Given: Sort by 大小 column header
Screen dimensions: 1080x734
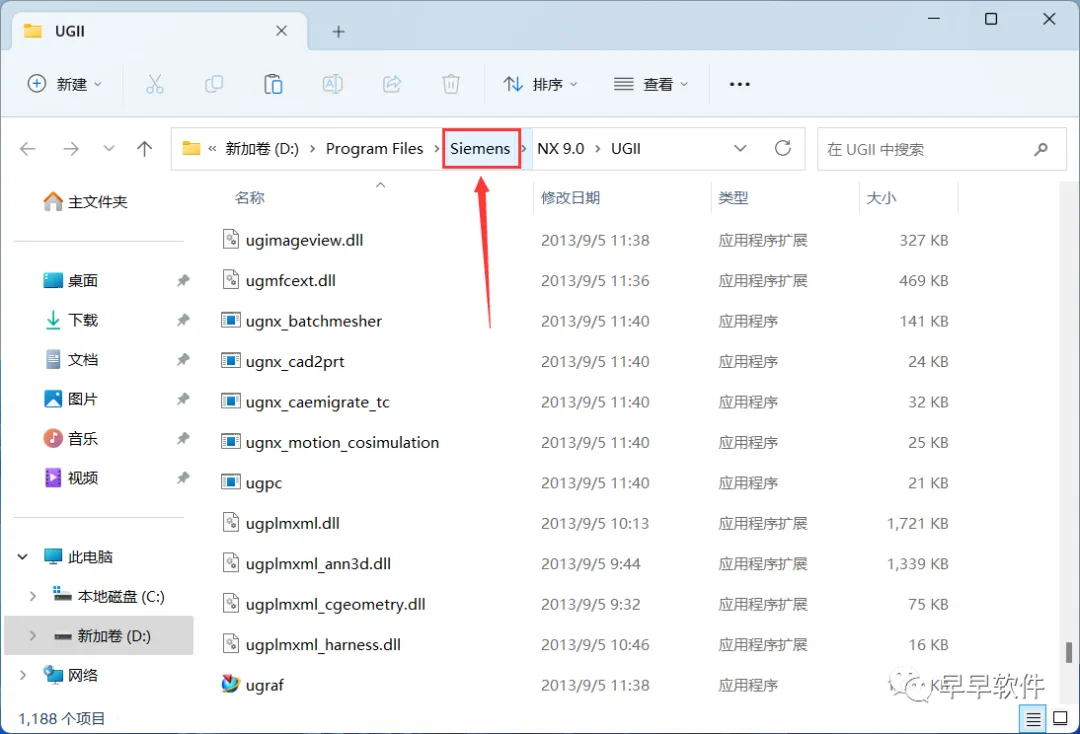Looking at the screenshot, I should pos(881,198).
